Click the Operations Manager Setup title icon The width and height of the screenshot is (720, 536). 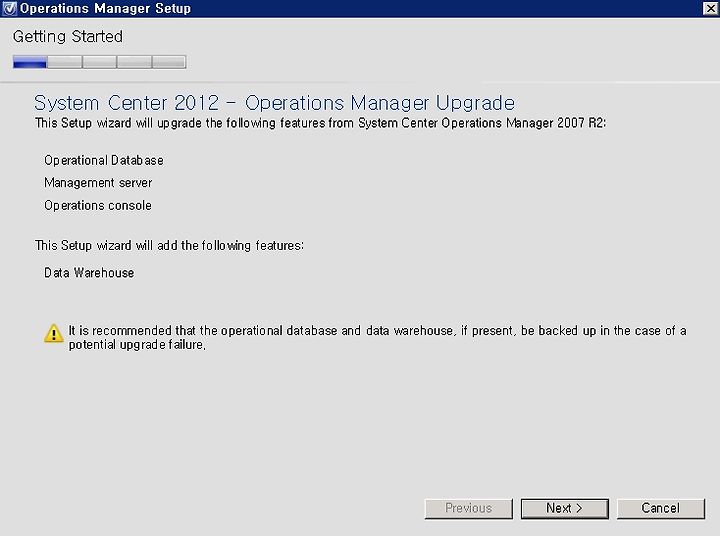[9, 8]
